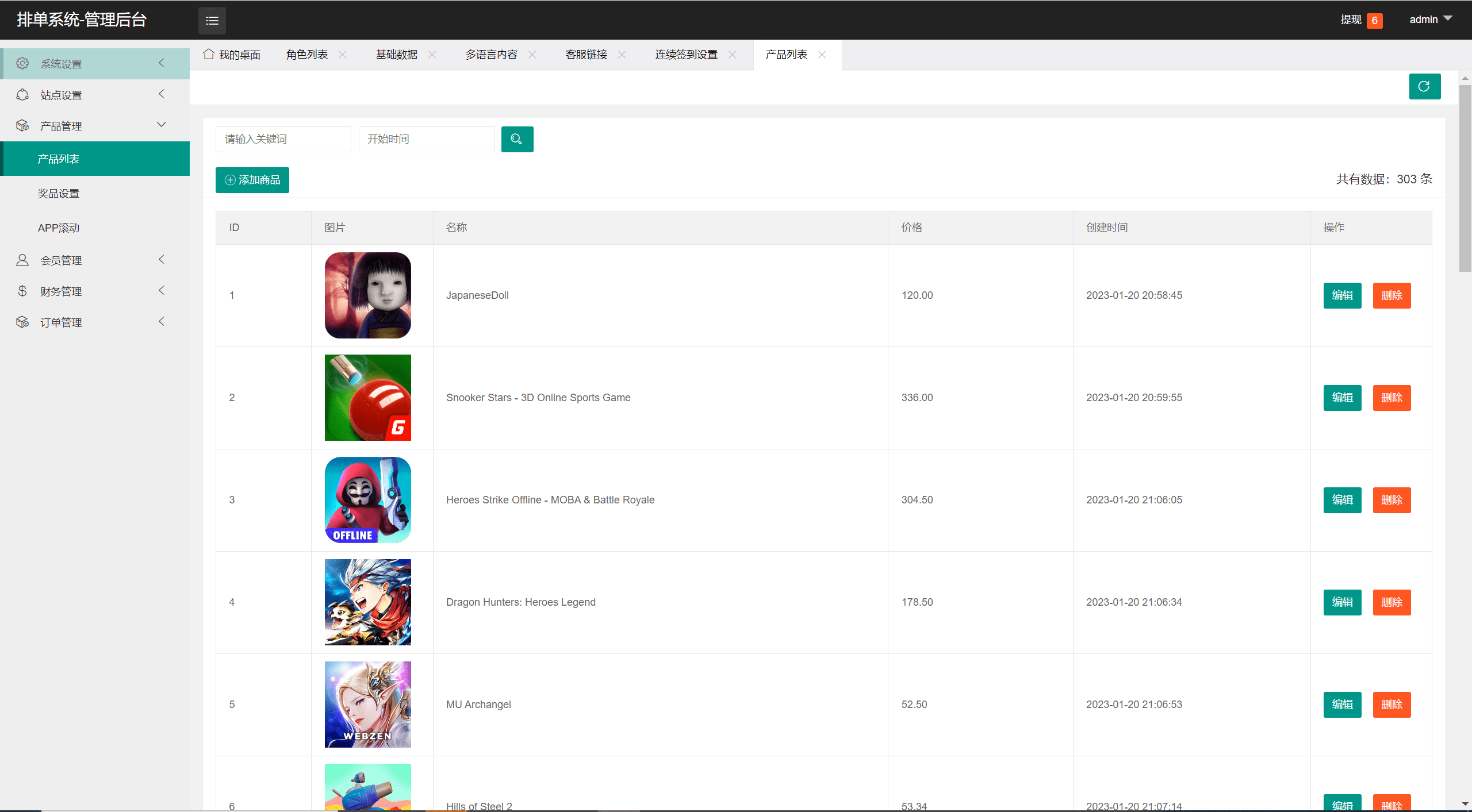The image size is (1472, 812).
Task: Click the hamburger menu toggle icon
Action: (x=212, y=21)
